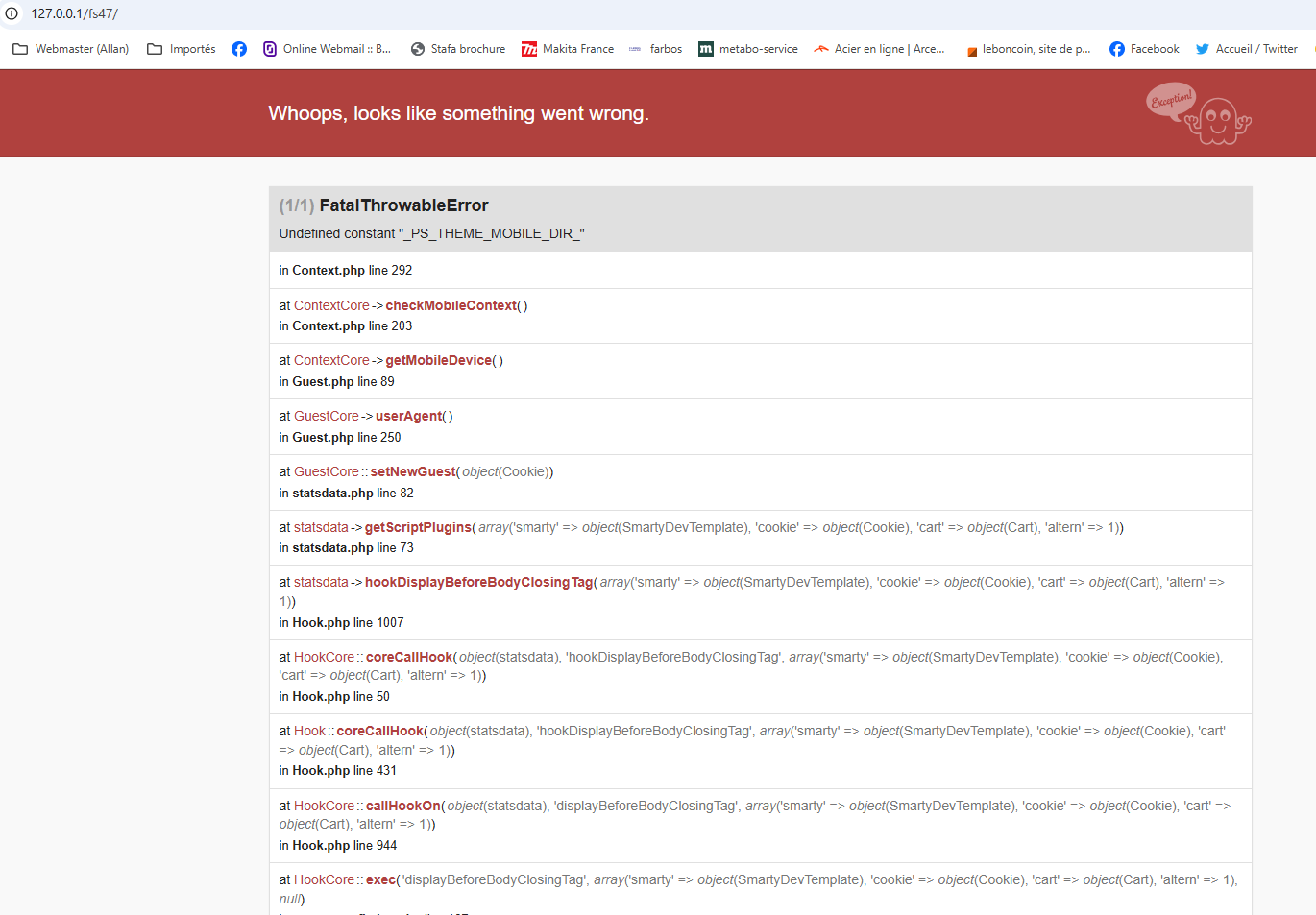Image resolution: width=1316 pixels, height=915 pixels.
Task: Click the 'Whoops, looks like something went wrong.' banner text
Action: (459, 113)
